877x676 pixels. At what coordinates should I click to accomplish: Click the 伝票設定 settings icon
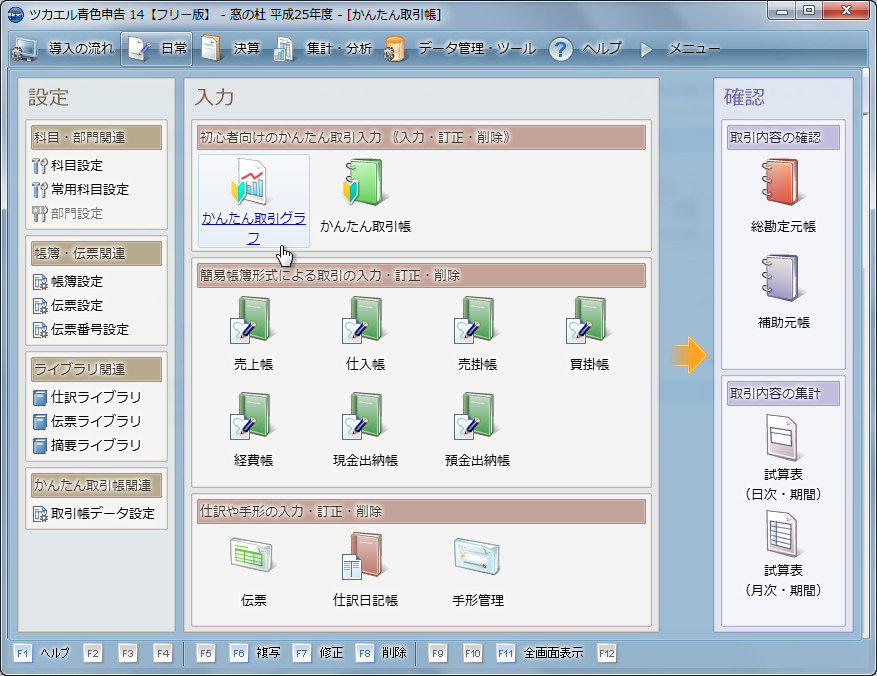40,306
